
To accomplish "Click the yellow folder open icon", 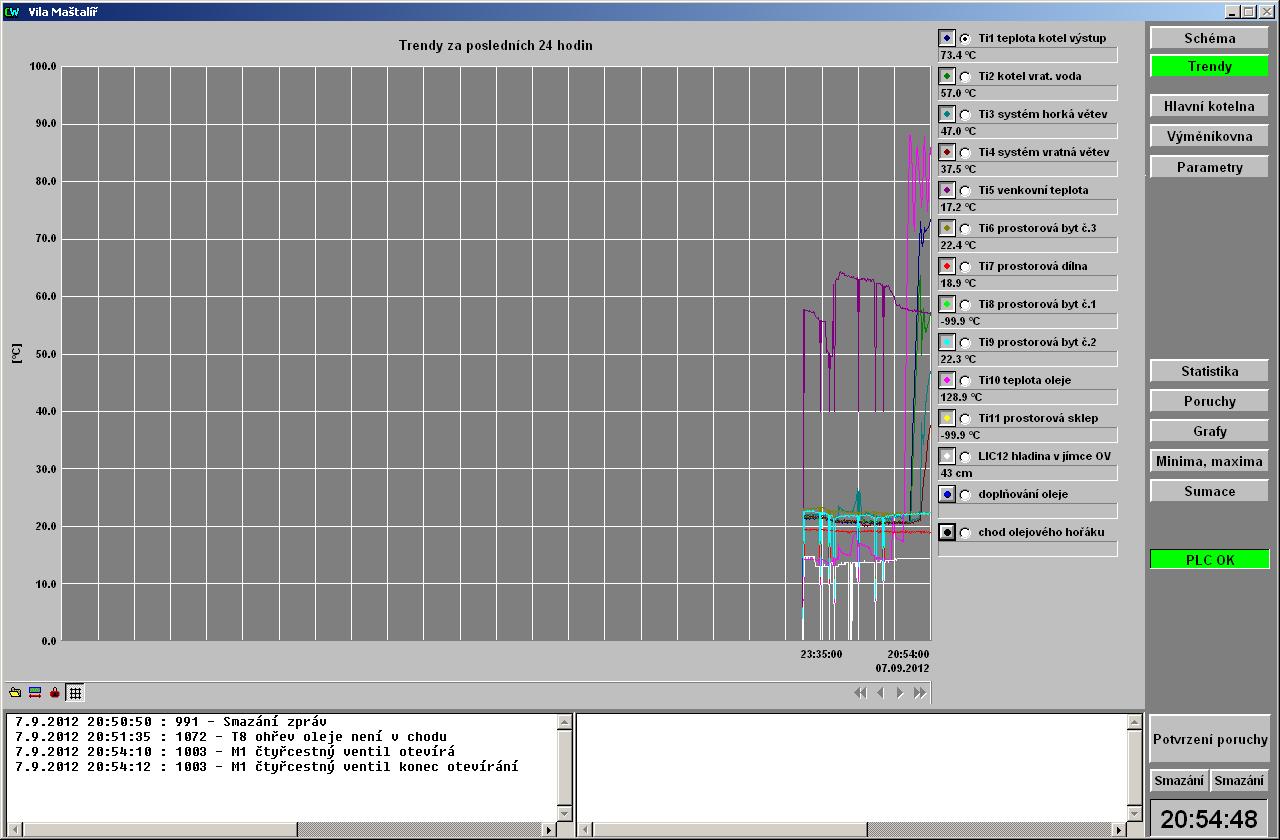I will [15, 692].
